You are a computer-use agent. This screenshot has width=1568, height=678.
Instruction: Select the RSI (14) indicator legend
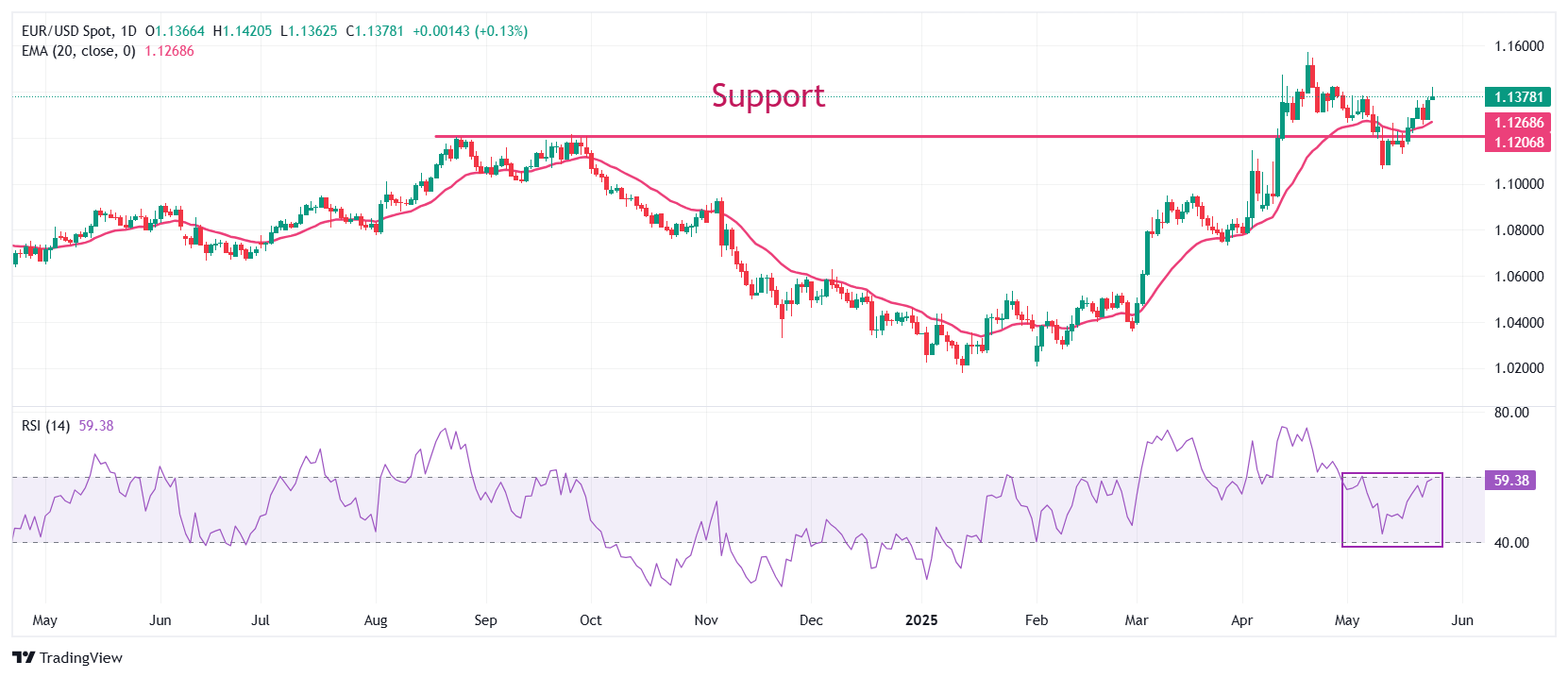[x=45, y=426]
